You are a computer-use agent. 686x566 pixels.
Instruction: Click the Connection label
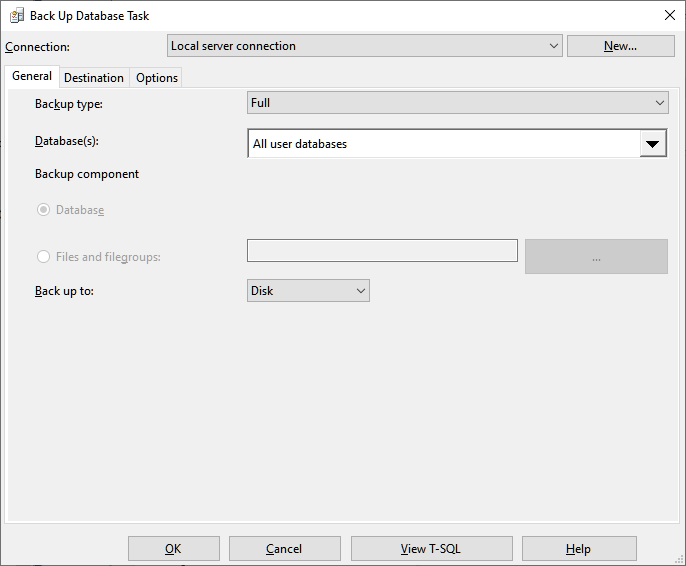pos(37,47)
